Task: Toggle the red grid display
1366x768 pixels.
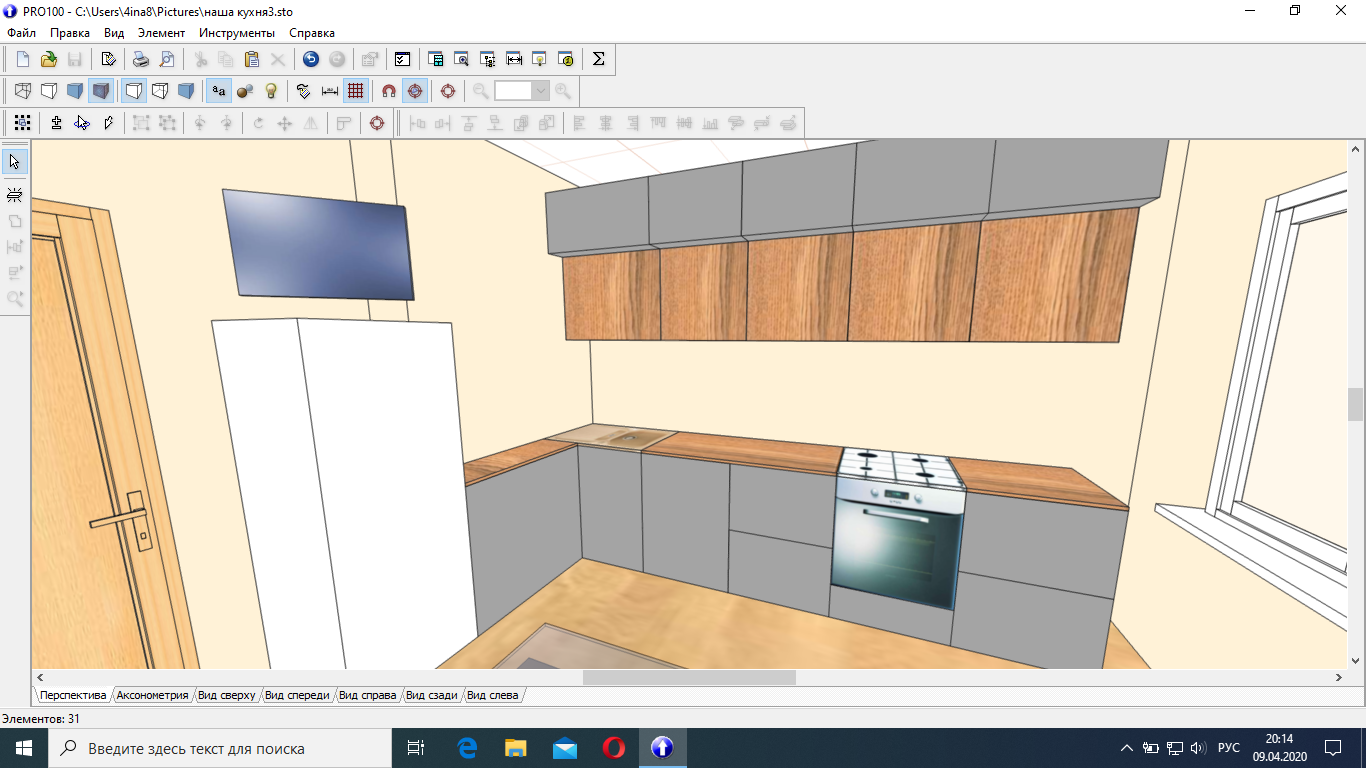Action: pyautogui.click(x=356, y=91)
